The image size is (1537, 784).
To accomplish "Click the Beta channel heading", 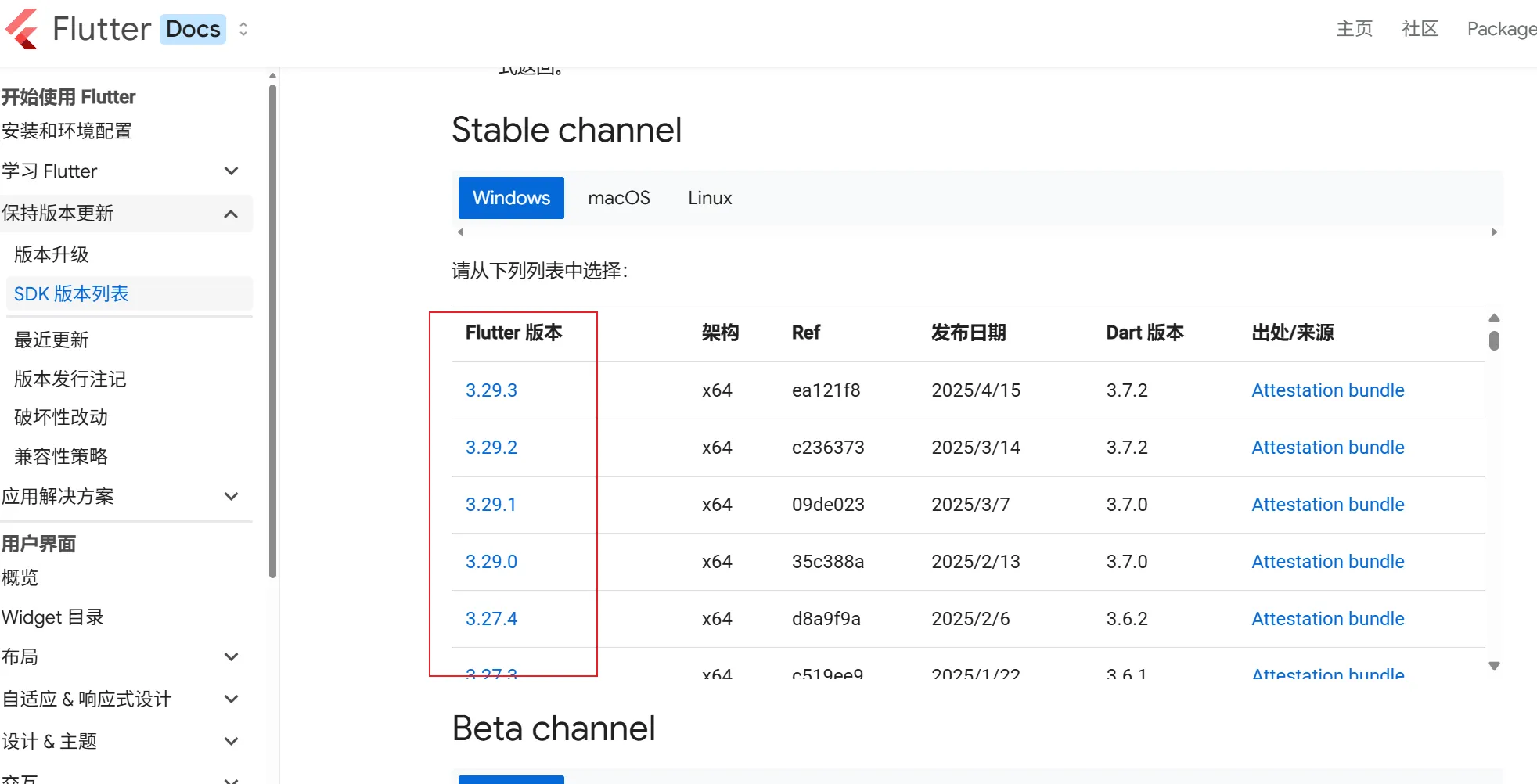I will point(553,728).
